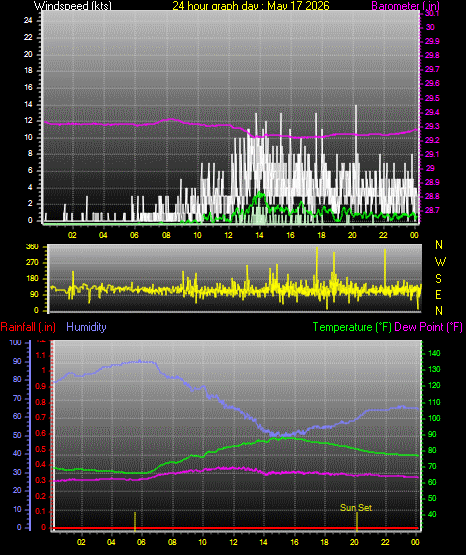Click the N compass label at top
The width and height of the screenshot is (466, 555).
coord(439,245)
